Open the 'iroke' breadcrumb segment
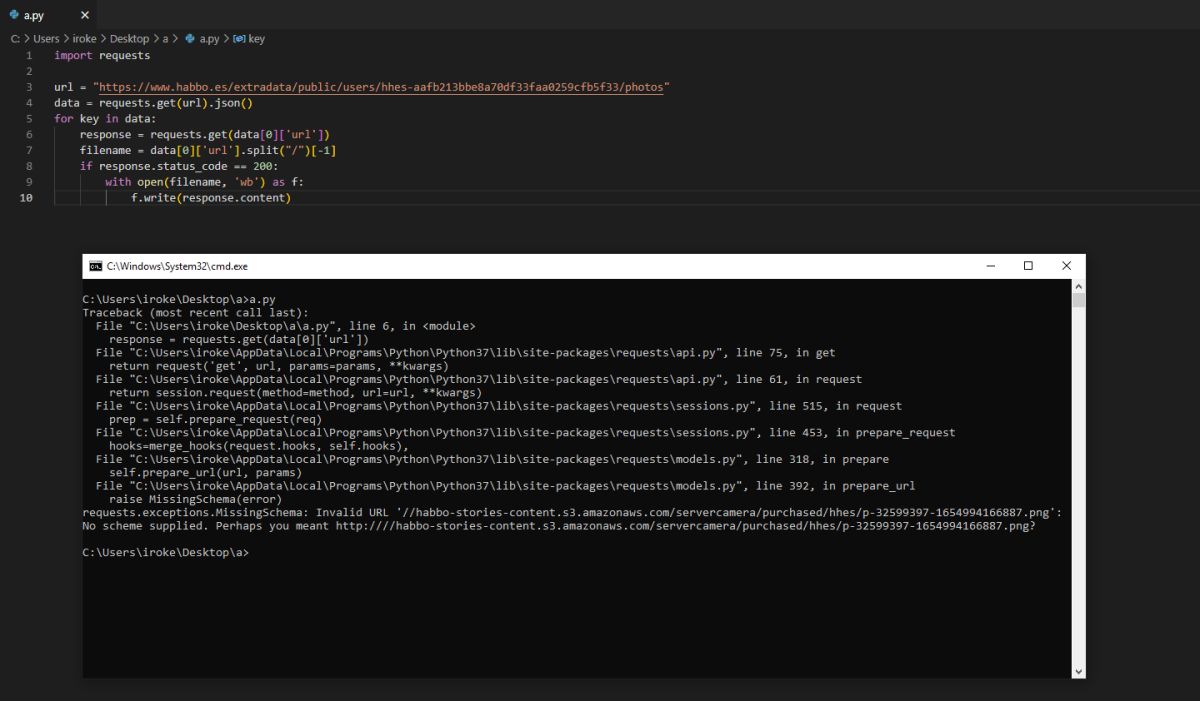The width and height of the screenshot is (1200, 701). [85, 38]
